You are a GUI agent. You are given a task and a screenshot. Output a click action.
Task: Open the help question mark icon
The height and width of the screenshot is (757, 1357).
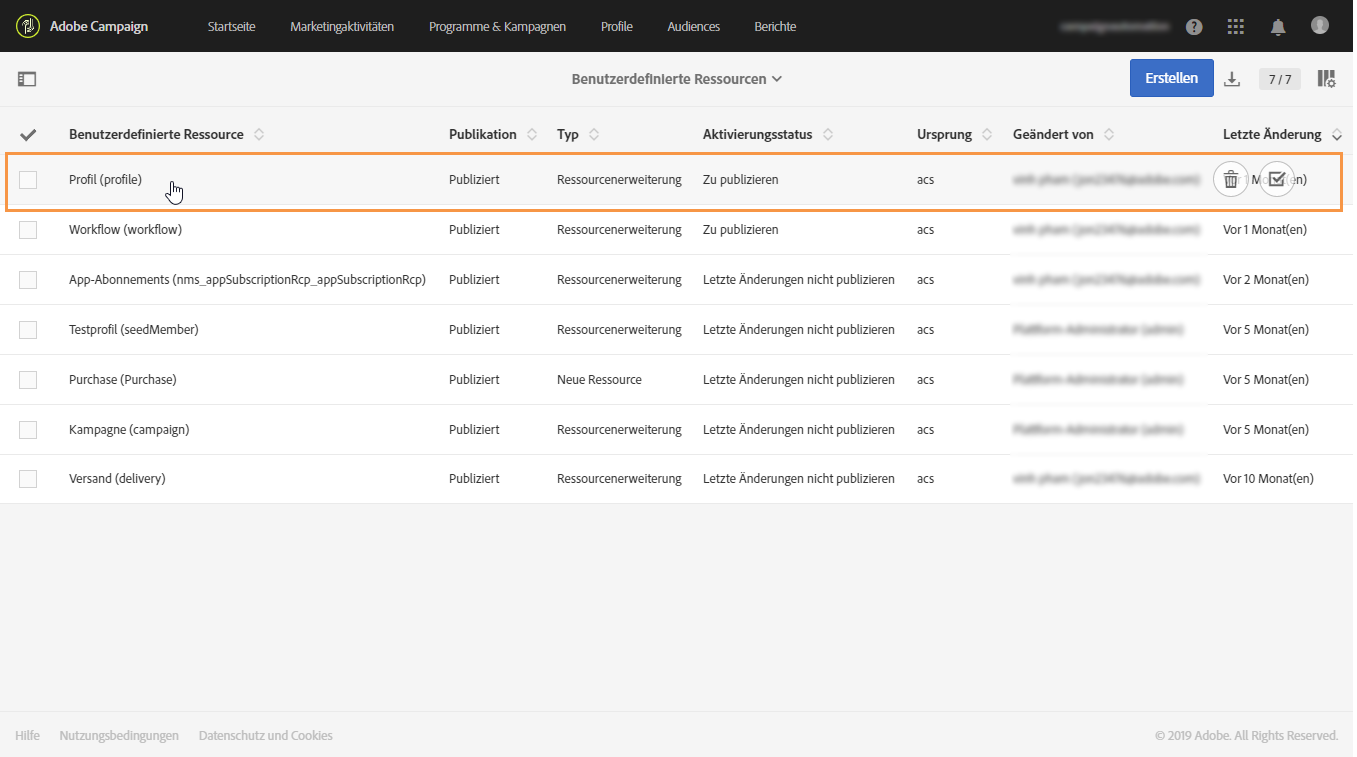[1194, 27]
